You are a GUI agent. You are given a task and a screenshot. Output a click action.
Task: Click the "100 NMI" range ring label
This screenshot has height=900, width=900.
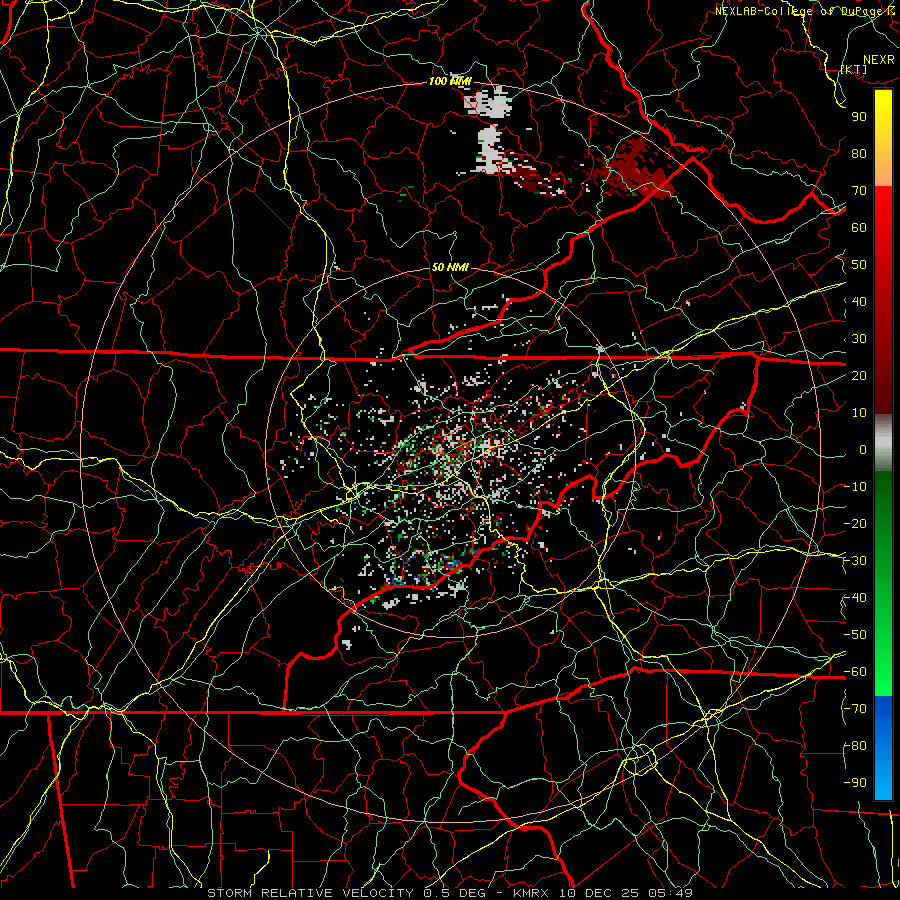(x=450, y=82)
